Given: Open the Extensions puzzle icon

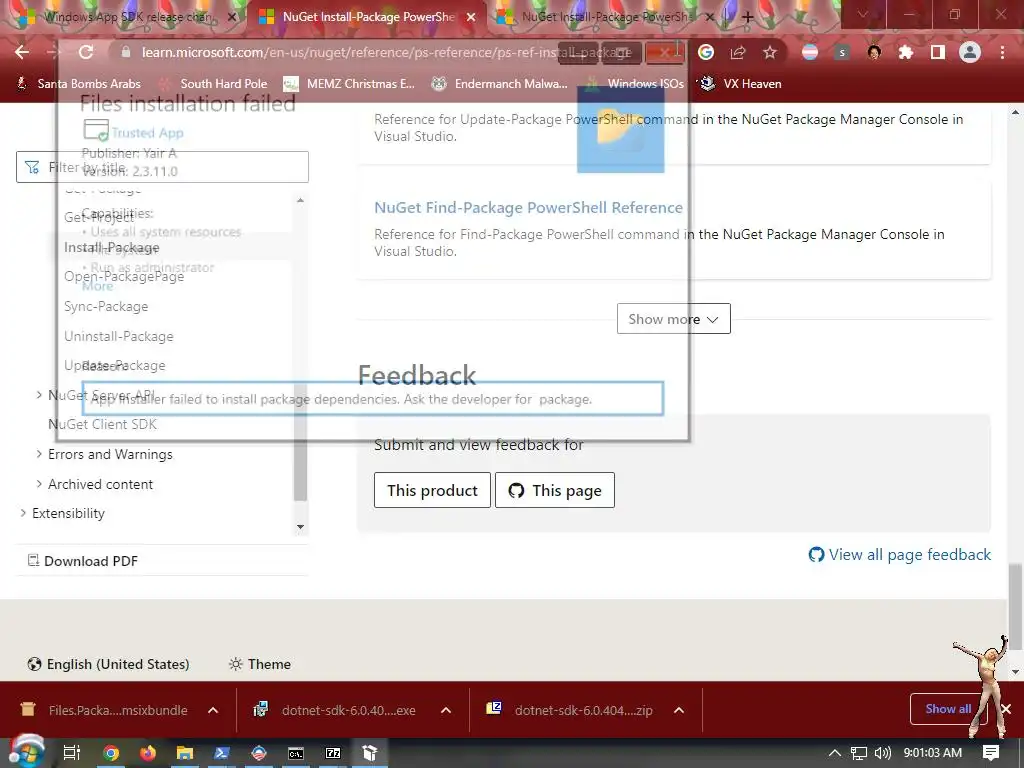Looking at the screenshot, I should 906,52.
